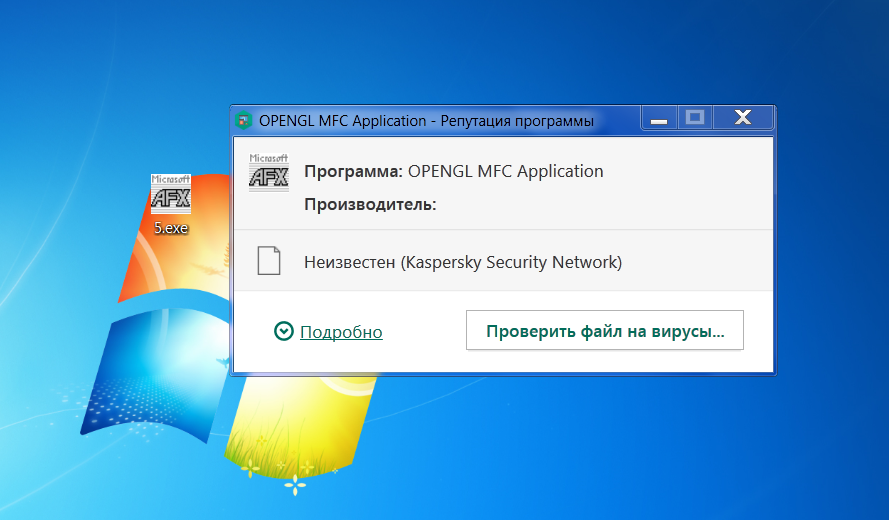
Task: Click the Kaspersky icon in the title bar
Action: 243,121
